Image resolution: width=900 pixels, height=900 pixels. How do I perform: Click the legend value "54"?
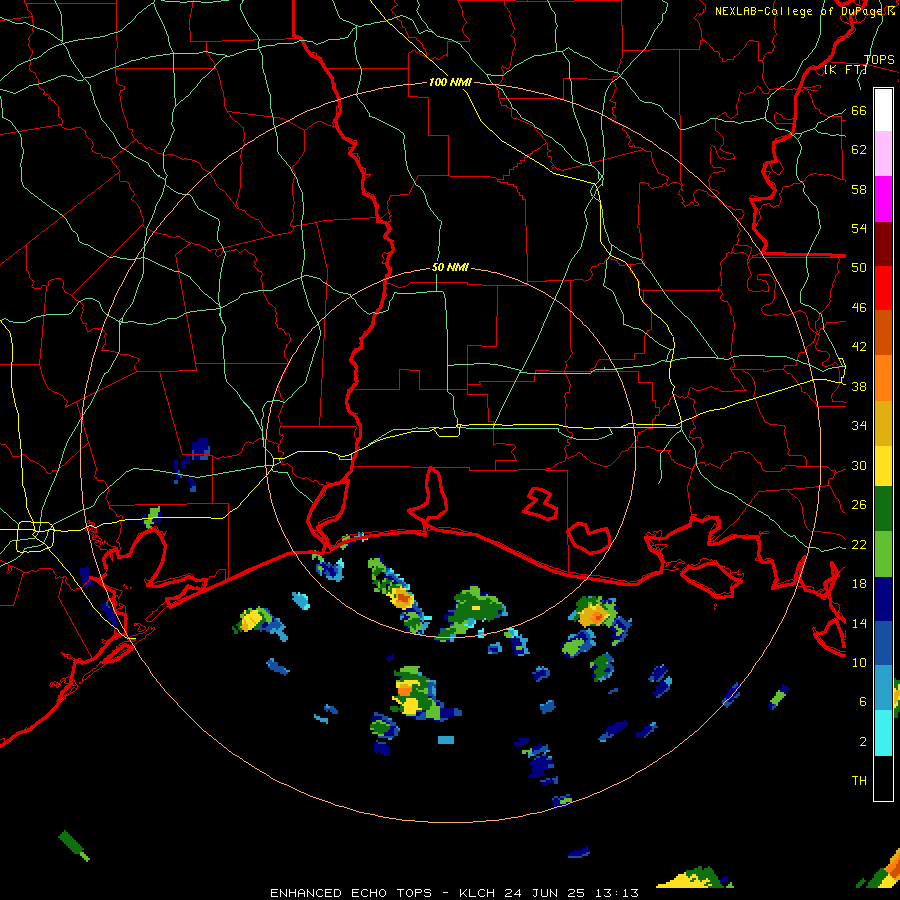(x=859, y=228)
